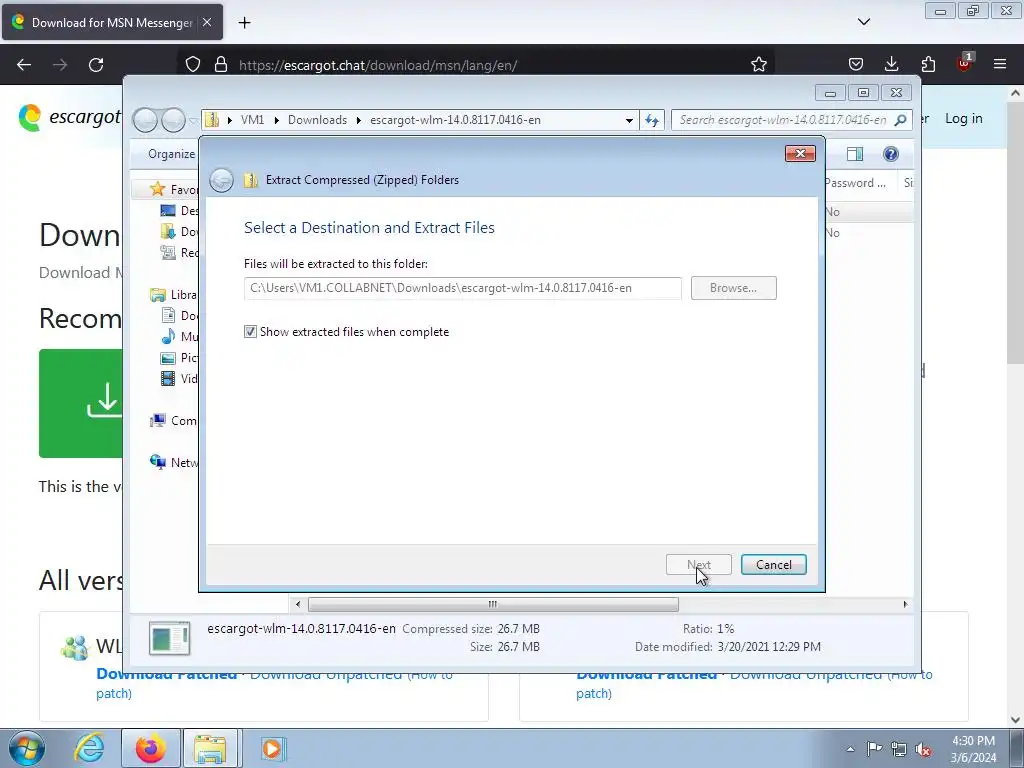The width and height of the screenshot is (1024, 768).
Task: Cancel the Extract Compressed Folders wizard
Action: coord(774,565)
